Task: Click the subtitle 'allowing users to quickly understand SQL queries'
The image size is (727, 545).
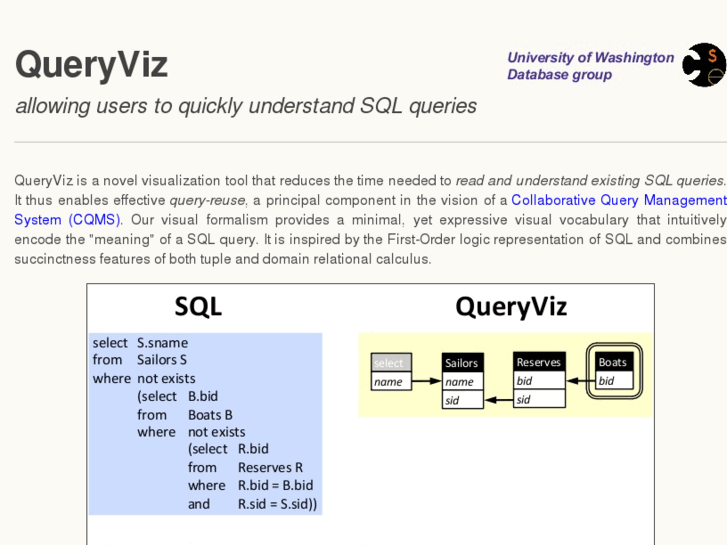Action: click(246, 106)
